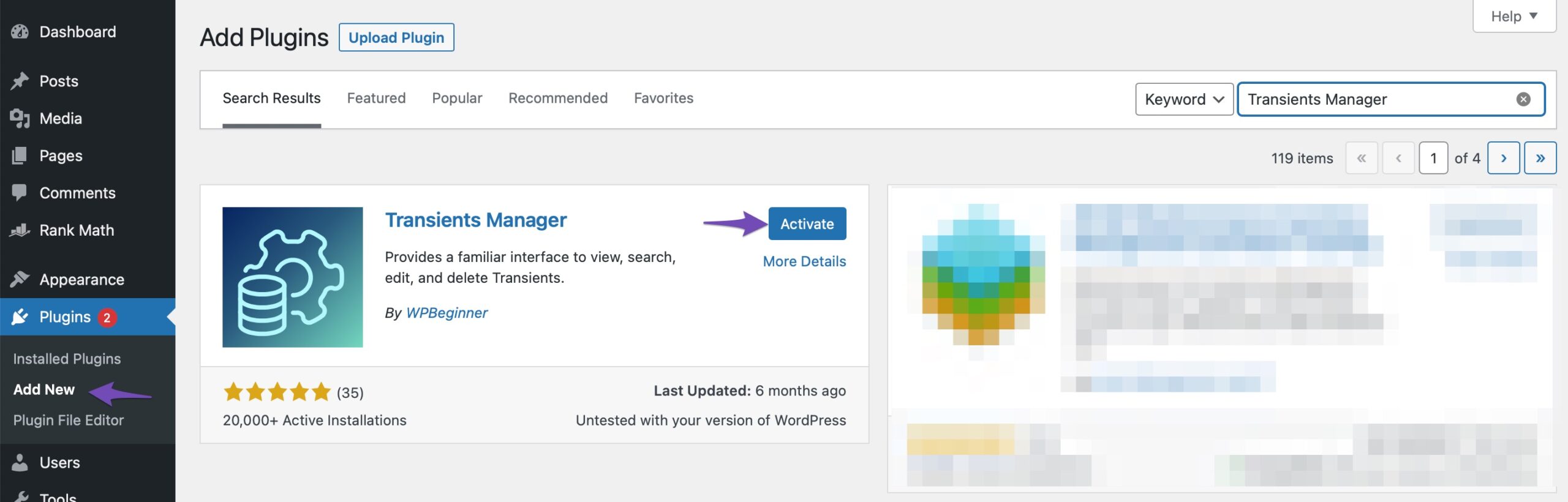
Task: Open the Recommended plugins tab
Action: click(558, 98)
